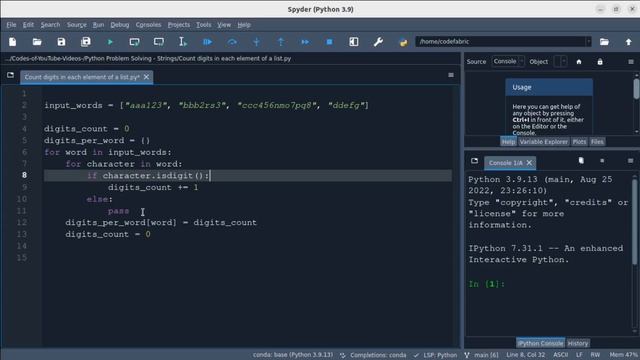Open the IPython console options menu

coord(630,161)
